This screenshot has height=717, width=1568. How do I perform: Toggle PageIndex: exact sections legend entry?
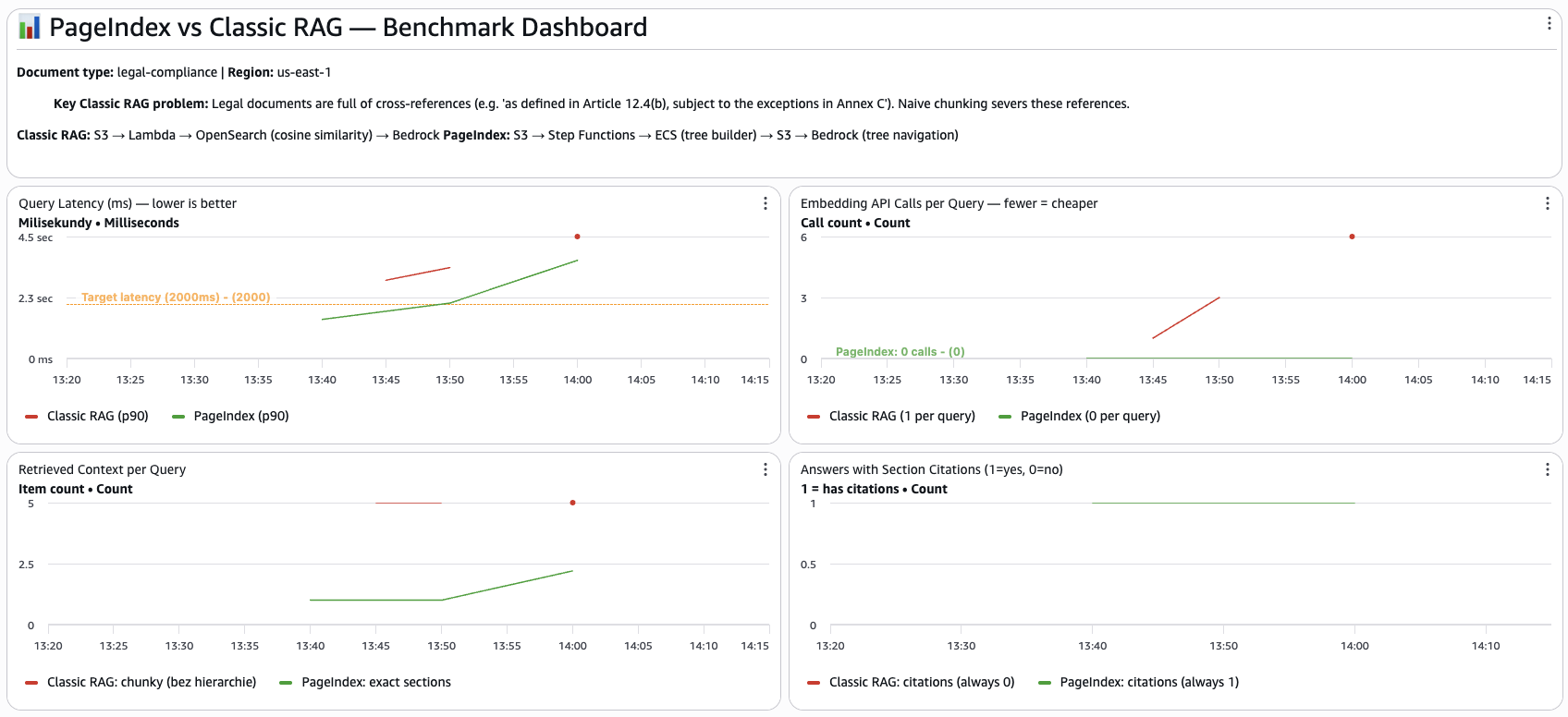click(365, 682)
